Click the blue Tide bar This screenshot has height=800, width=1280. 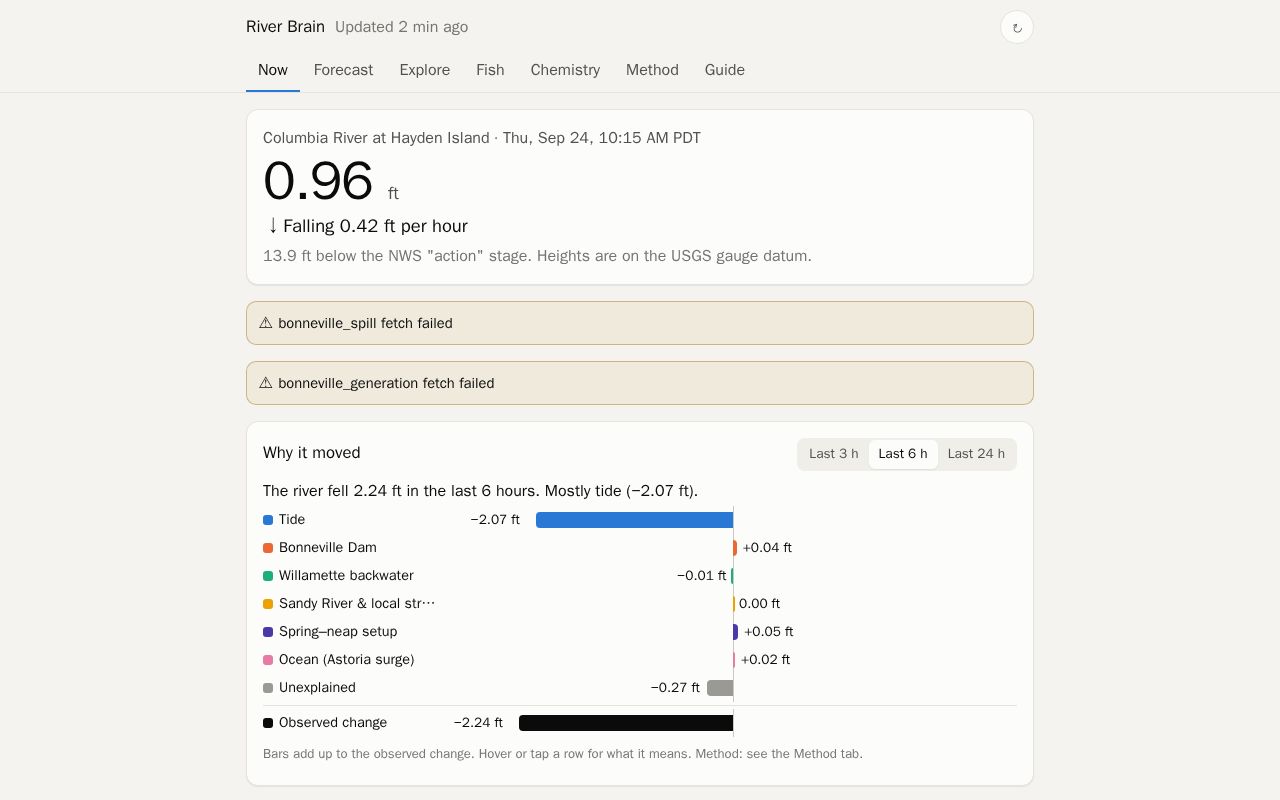click(x=634, y=520)
